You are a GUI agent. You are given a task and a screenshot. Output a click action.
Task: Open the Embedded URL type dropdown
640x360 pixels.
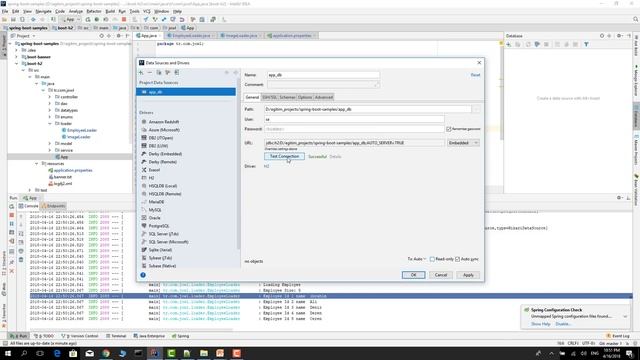pyautogui.click(x=463, y=143)
